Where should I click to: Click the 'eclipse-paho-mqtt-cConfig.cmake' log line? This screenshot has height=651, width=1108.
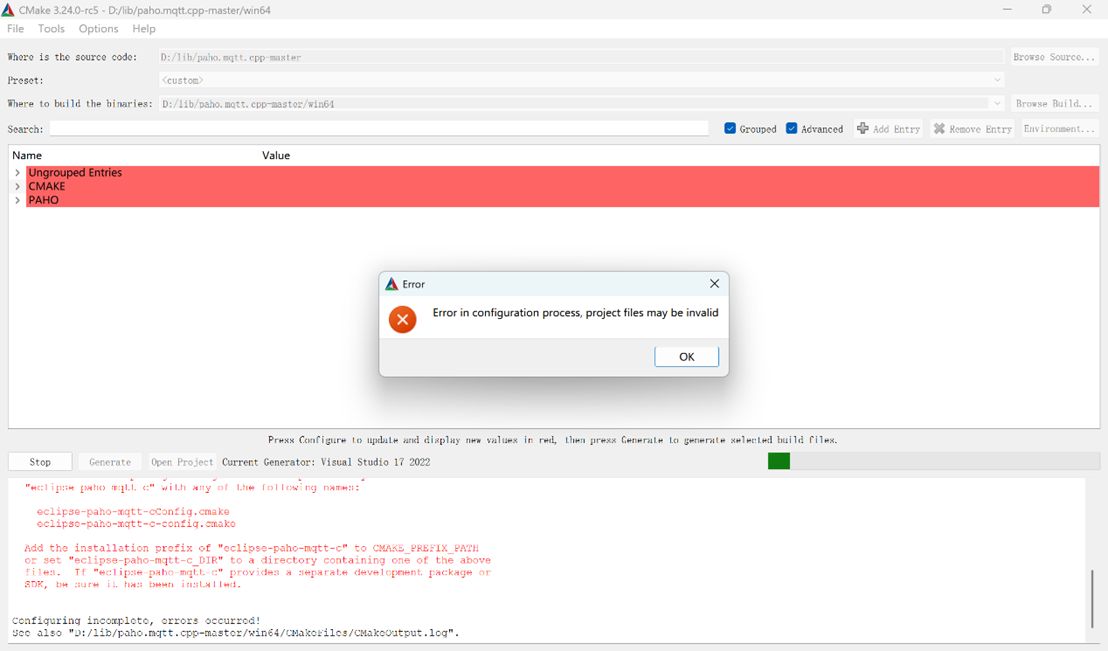pos(133,511)
